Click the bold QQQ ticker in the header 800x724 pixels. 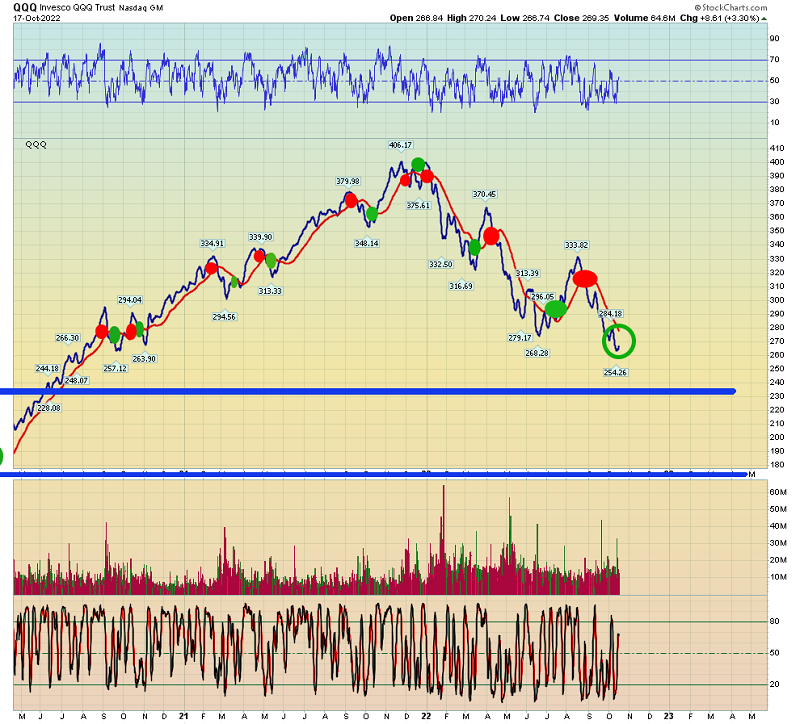tap(25, 7)
